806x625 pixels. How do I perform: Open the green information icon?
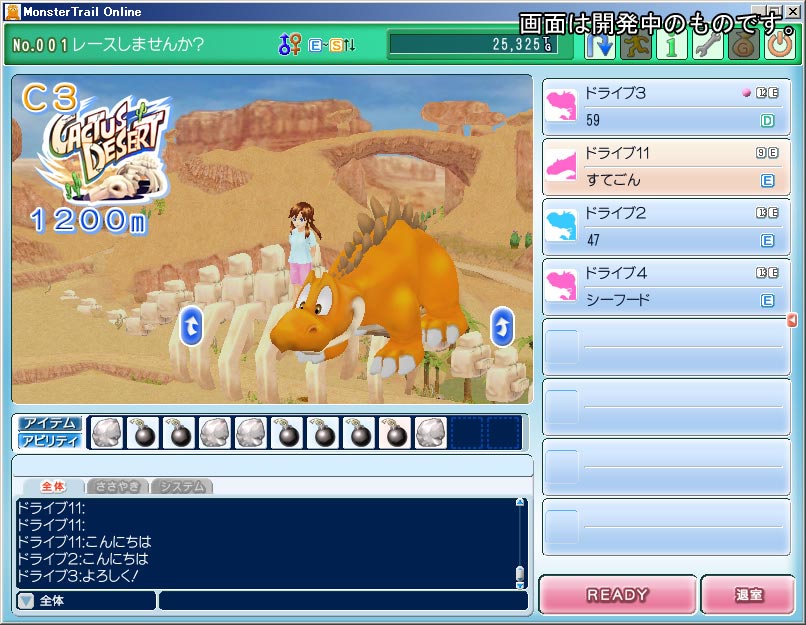[671, 46]
